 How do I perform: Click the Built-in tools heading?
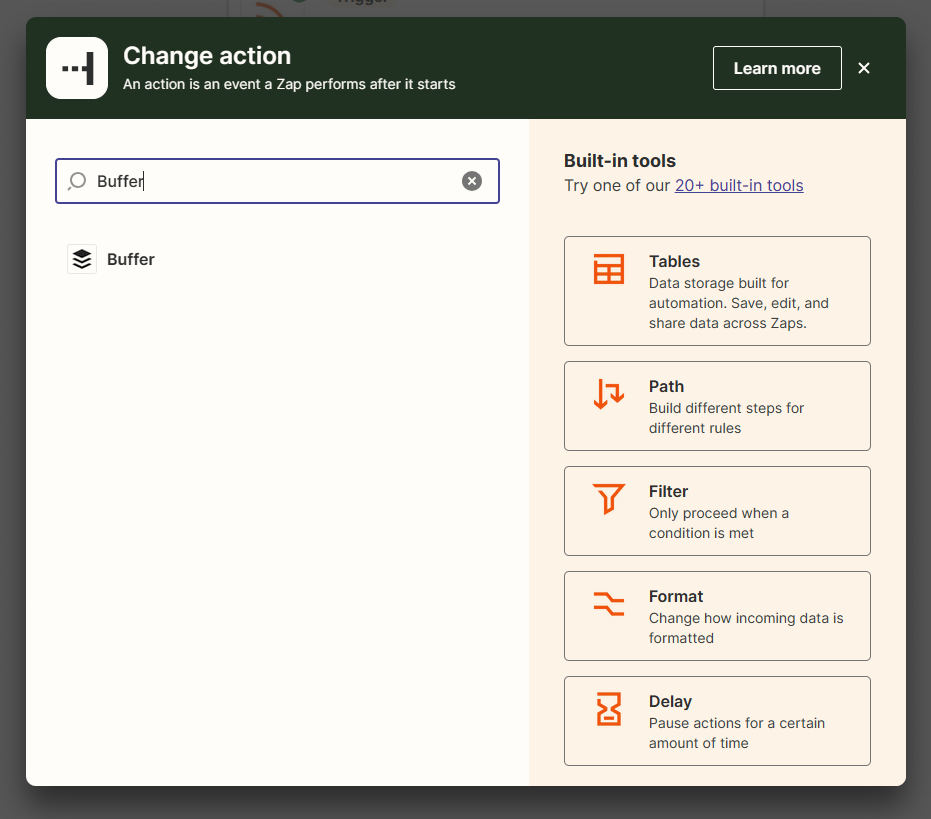point(620,161)
